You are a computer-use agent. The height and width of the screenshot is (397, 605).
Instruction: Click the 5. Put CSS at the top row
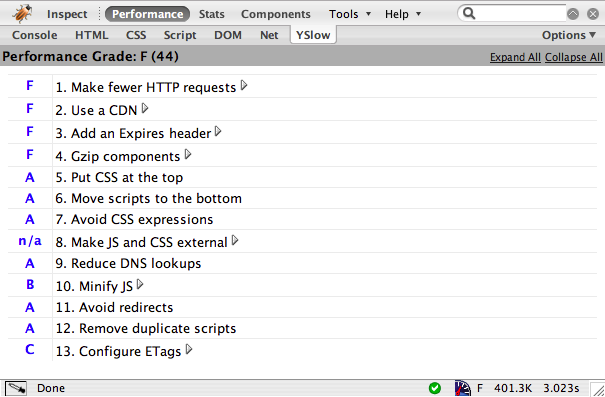302,177
